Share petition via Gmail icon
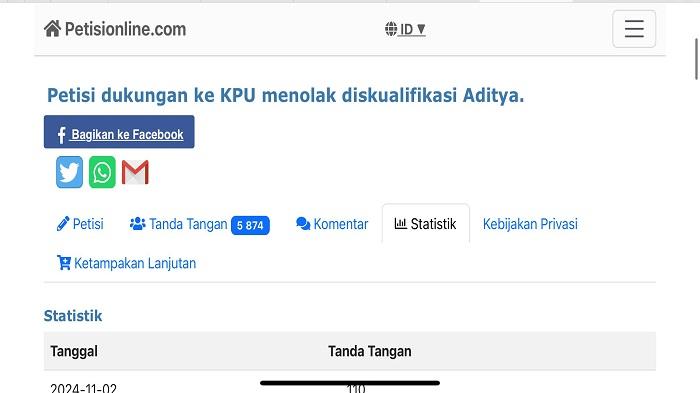Image resolution: width=700 pixels, height=393 pixels. pyautogui.click(x=135, y=172)
